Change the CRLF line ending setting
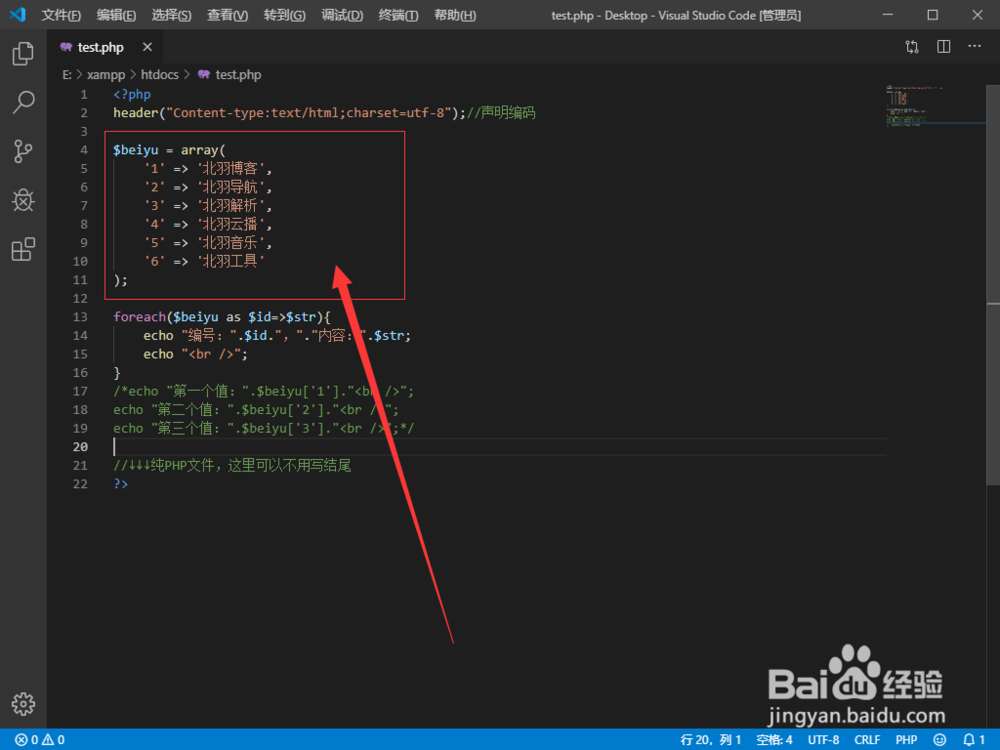This screenshot has width=1000, height=750. pyautogui.click(x=867, y=740)
